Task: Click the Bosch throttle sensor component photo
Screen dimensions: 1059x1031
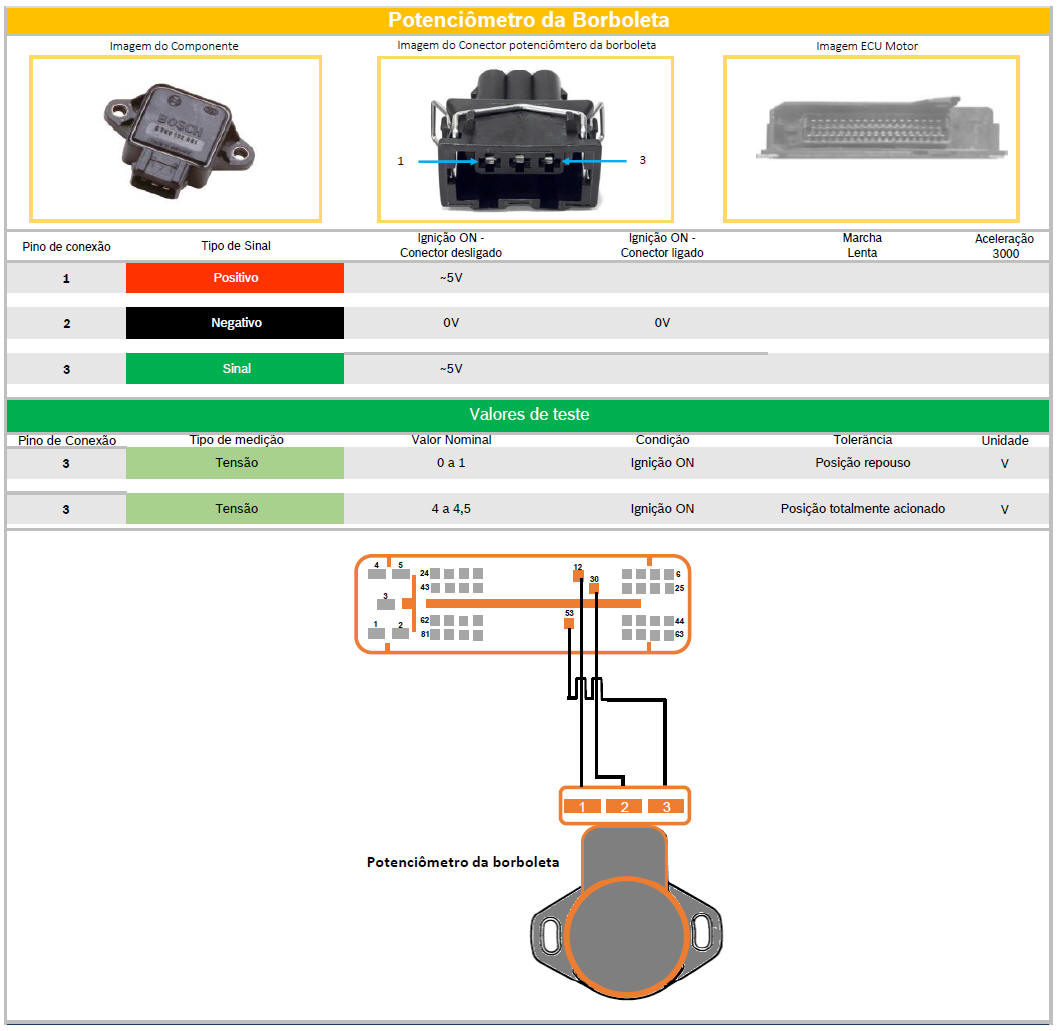Action: [175, 139]
